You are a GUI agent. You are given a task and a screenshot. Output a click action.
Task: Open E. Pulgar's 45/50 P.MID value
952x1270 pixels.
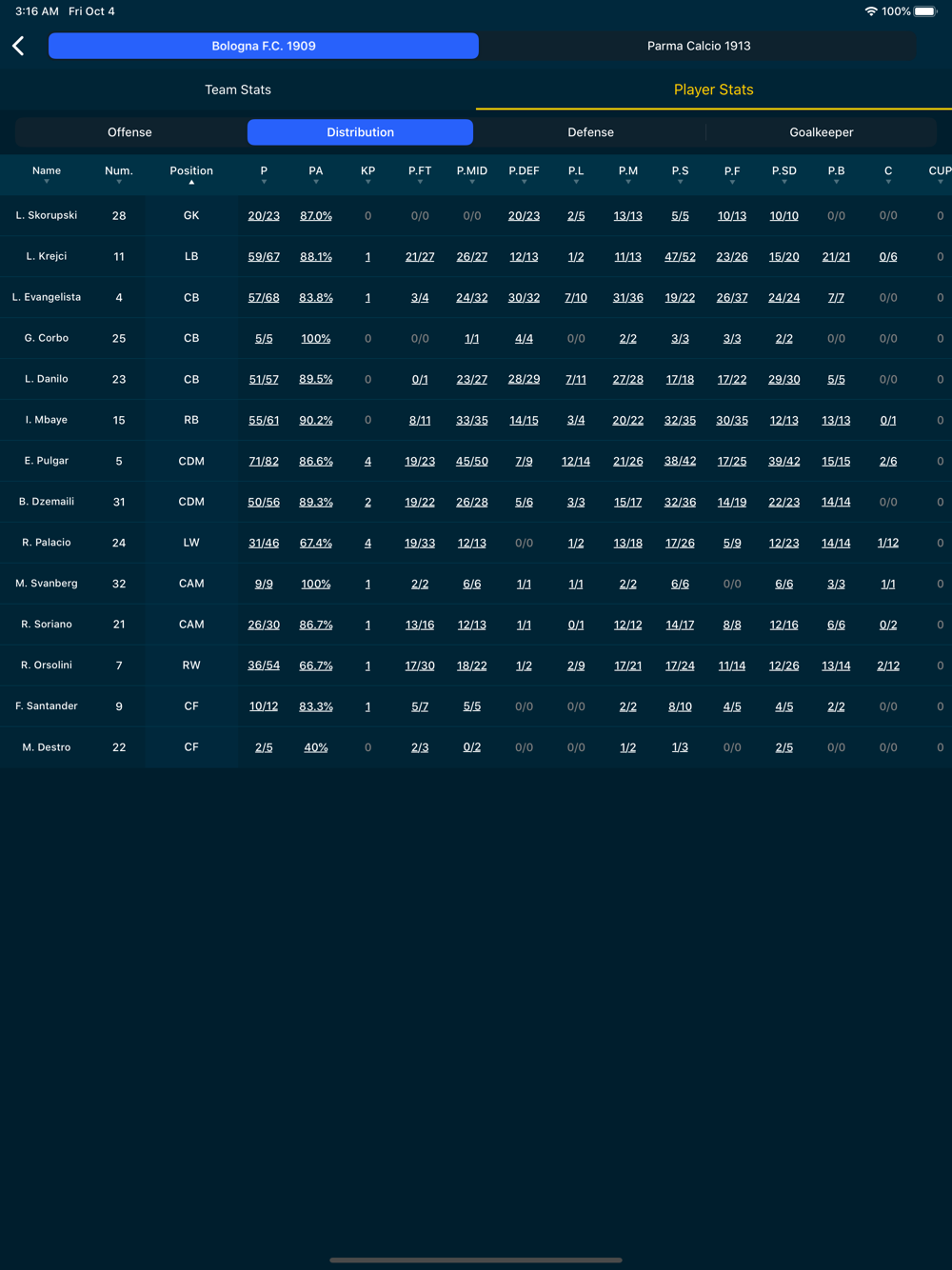click(x=472, y=461)
